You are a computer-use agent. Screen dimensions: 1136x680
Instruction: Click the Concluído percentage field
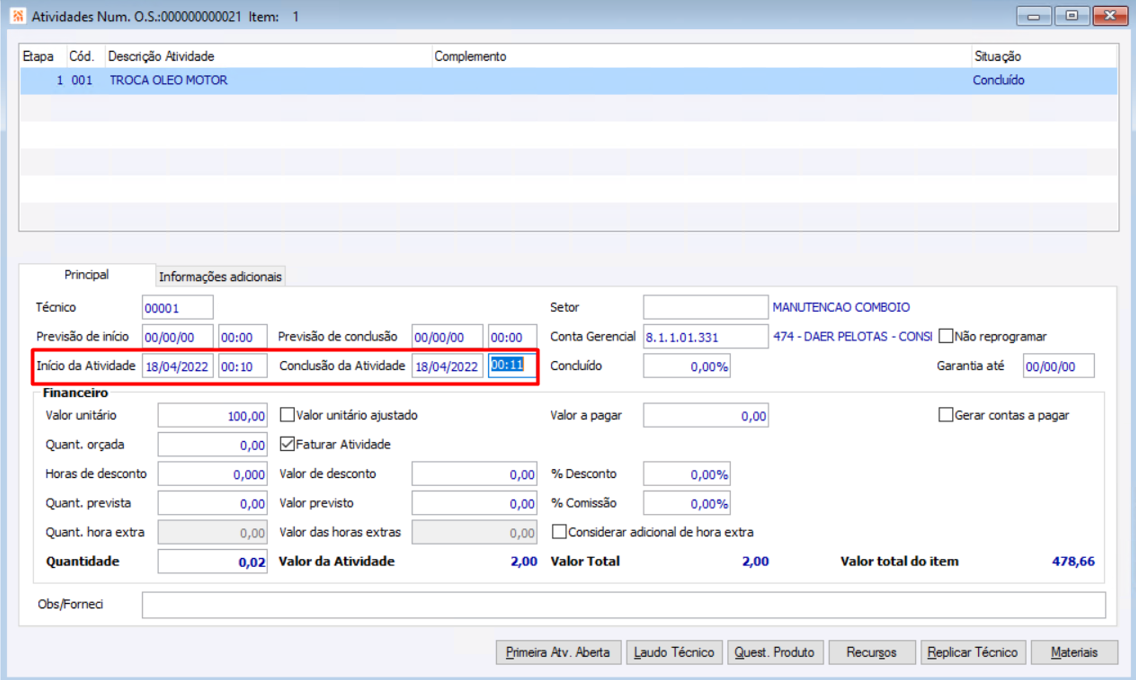(687, 366)
